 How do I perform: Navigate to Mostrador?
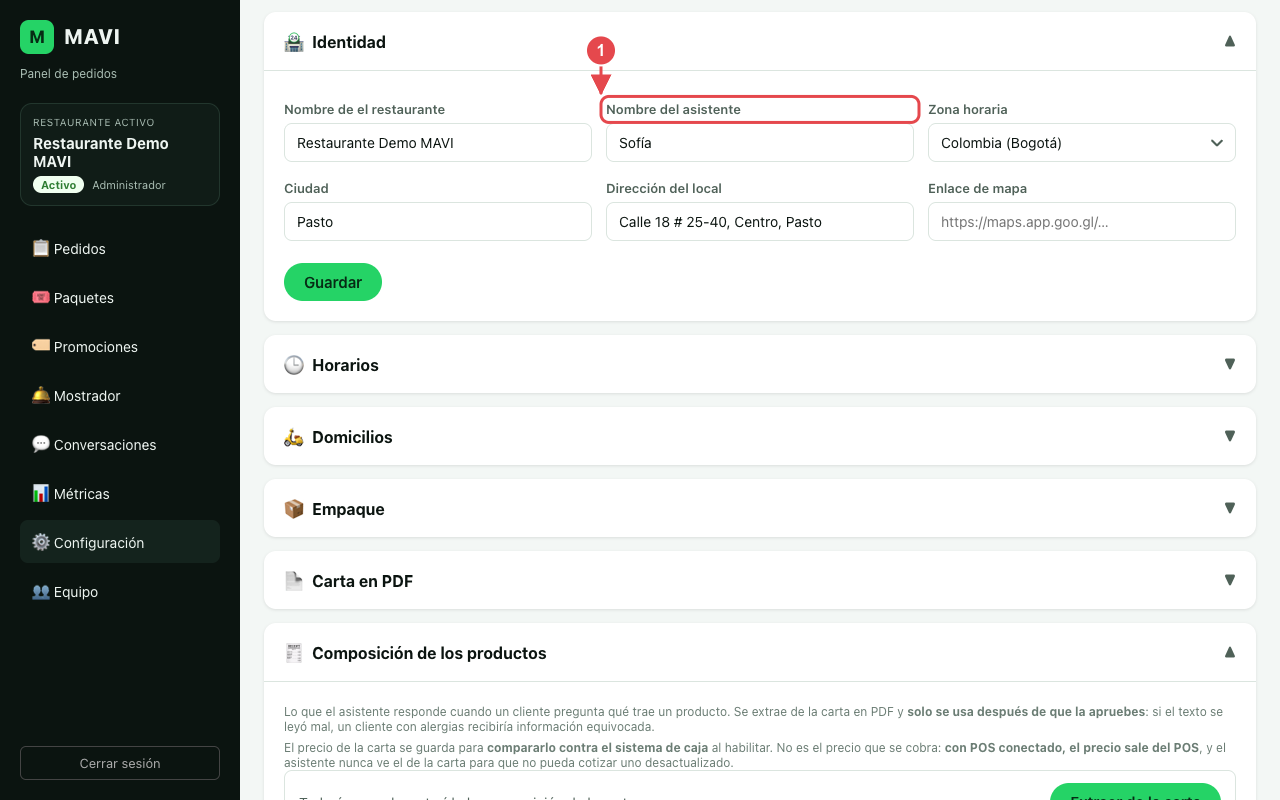(120, 395)
